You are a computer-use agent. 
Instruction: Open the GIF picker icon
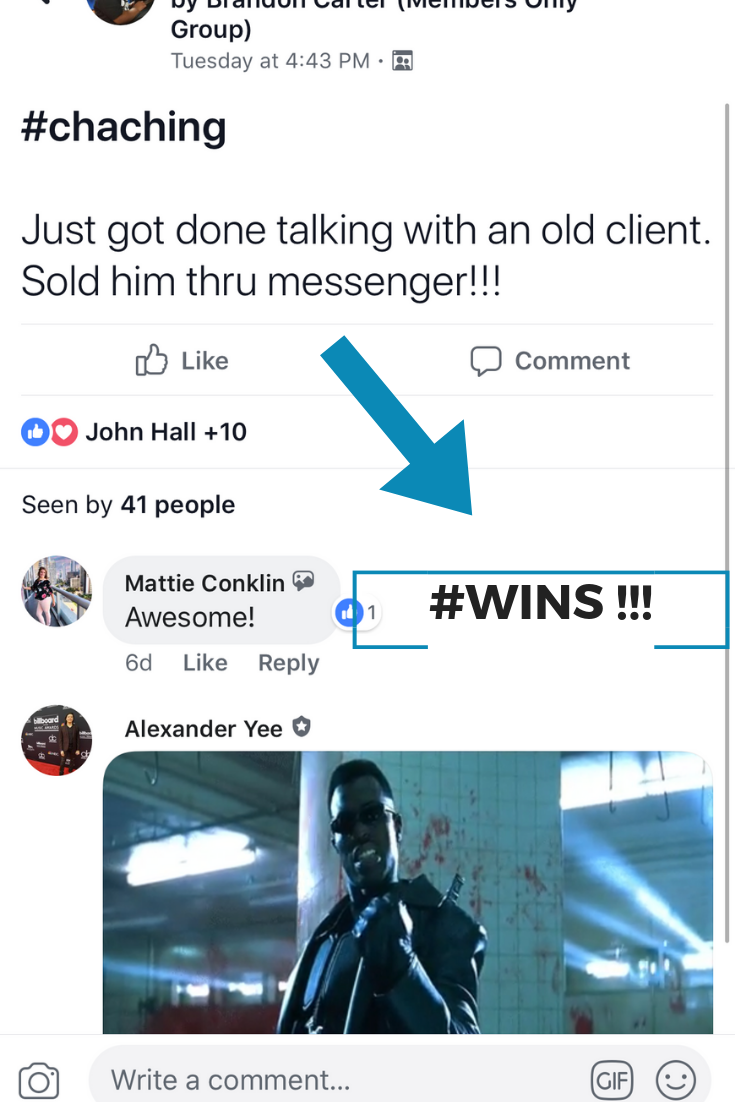pyautogui.click(x=612, y=1080)
